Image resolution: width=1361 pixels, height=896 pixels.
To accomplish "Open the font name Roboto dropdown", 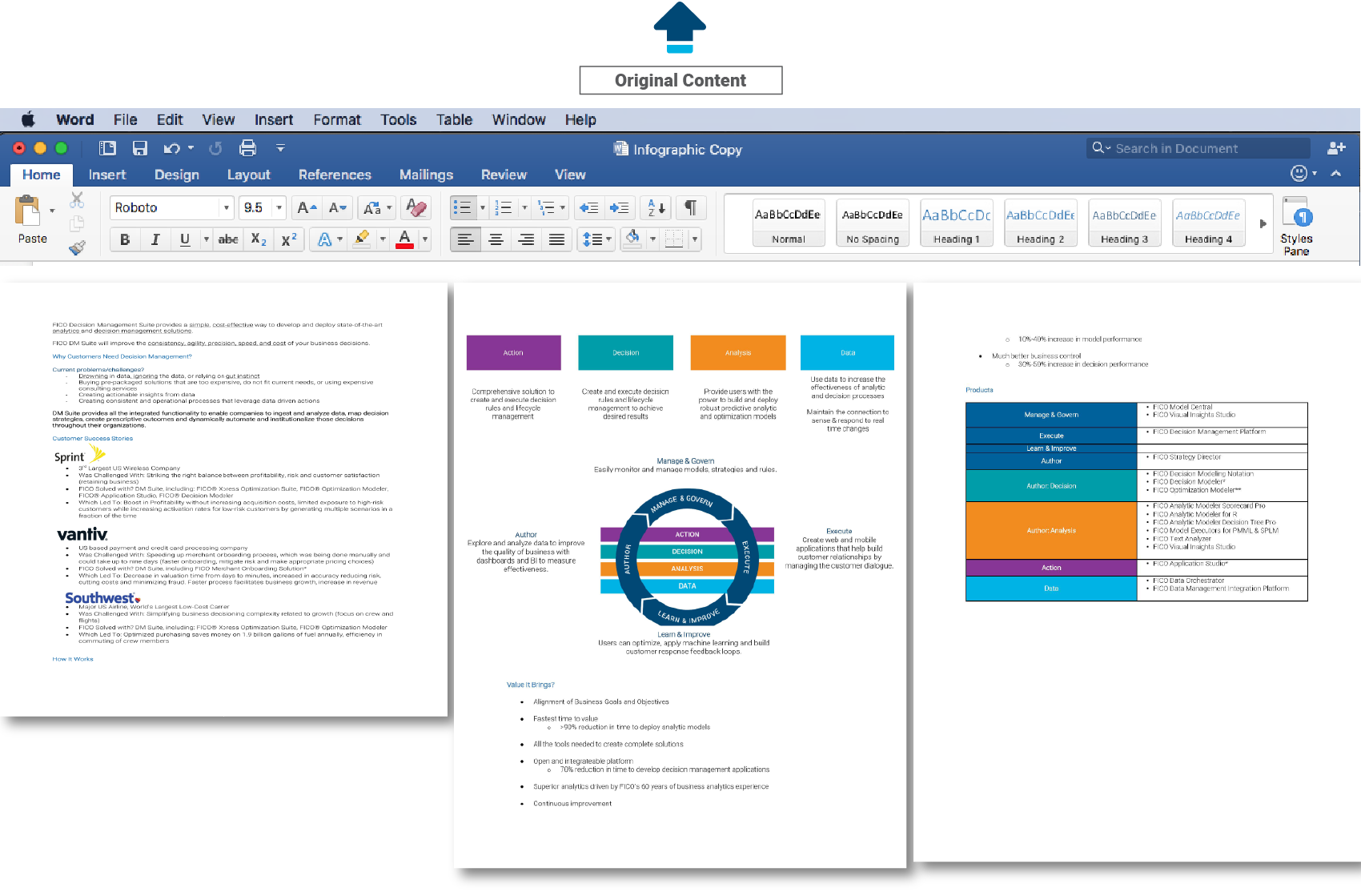I will click(227, 208).
